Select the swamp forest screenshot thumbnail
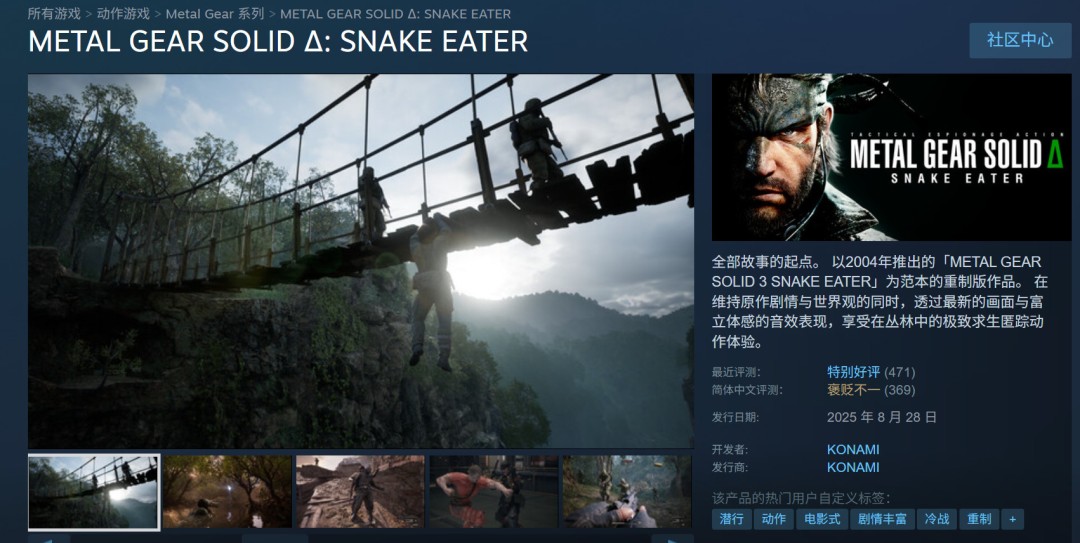This screenshot has height=543, width=1080. (227, 491)
